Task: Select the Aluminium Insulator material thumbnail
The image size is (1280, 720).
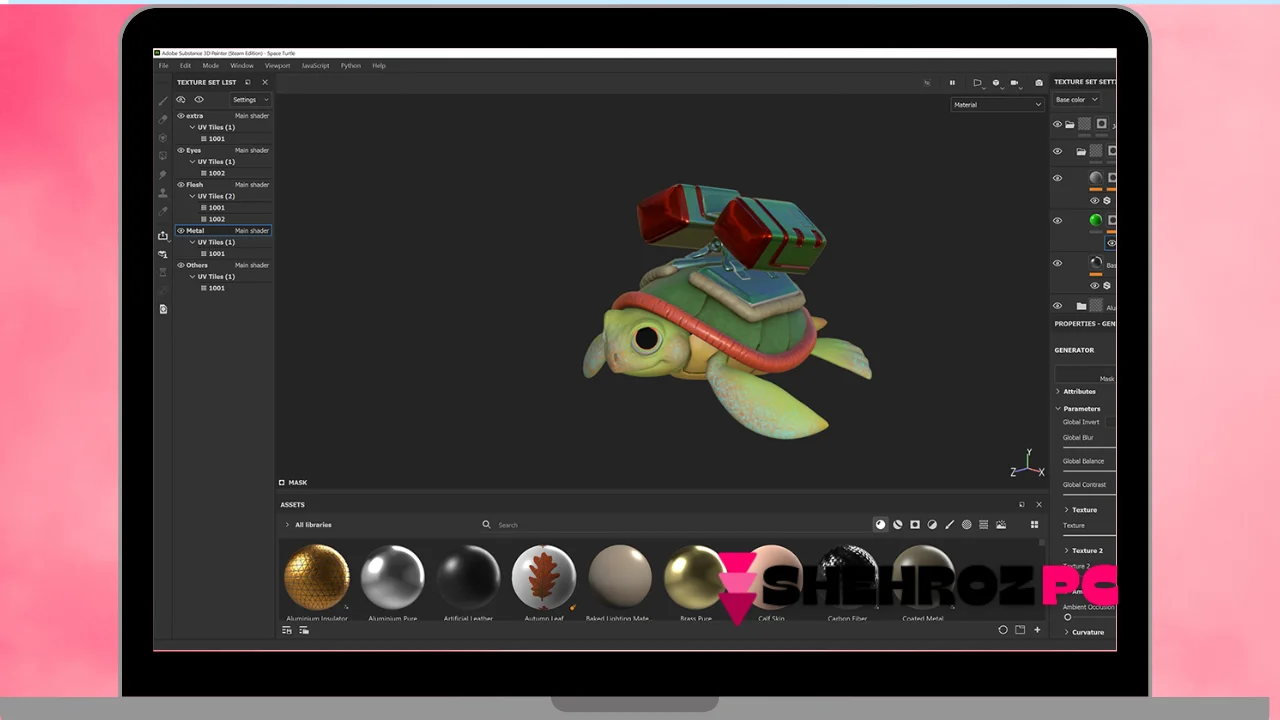Action: pos(317,577)
